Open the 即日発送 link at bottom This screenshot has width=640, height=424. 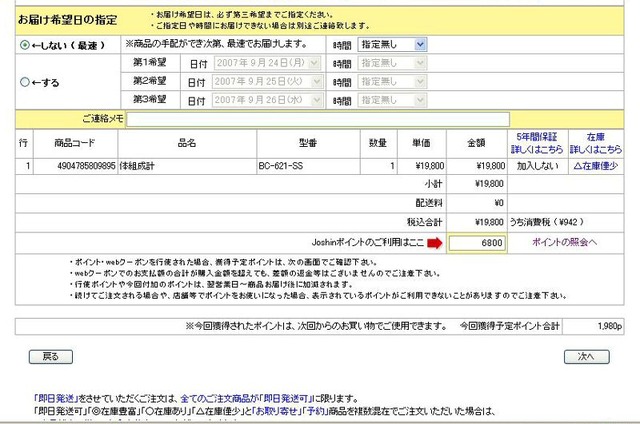click(x=56, y=399)
